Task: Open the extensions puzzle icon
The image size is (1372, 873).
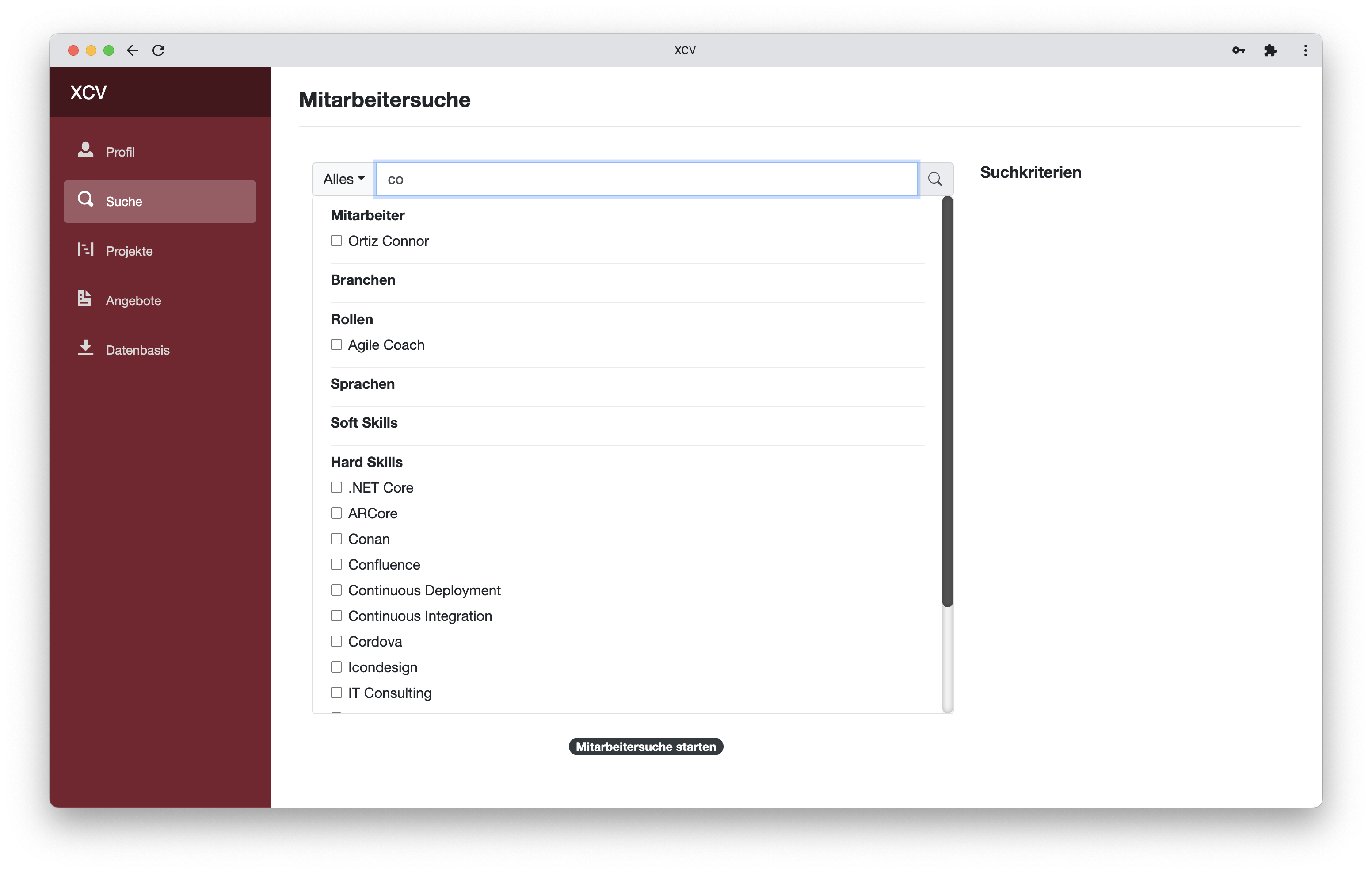Action: tap(1270, 50)
